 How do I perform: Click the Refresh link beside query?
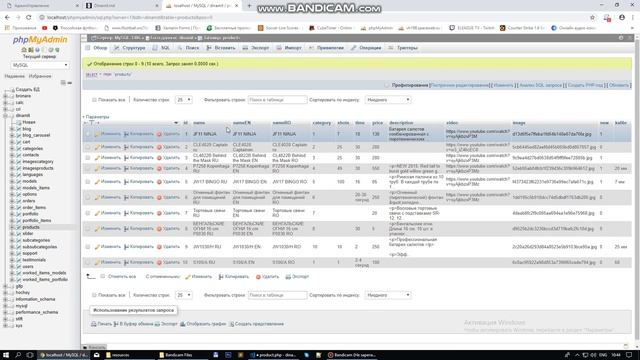pyautogui.click(x=619, y=85)
